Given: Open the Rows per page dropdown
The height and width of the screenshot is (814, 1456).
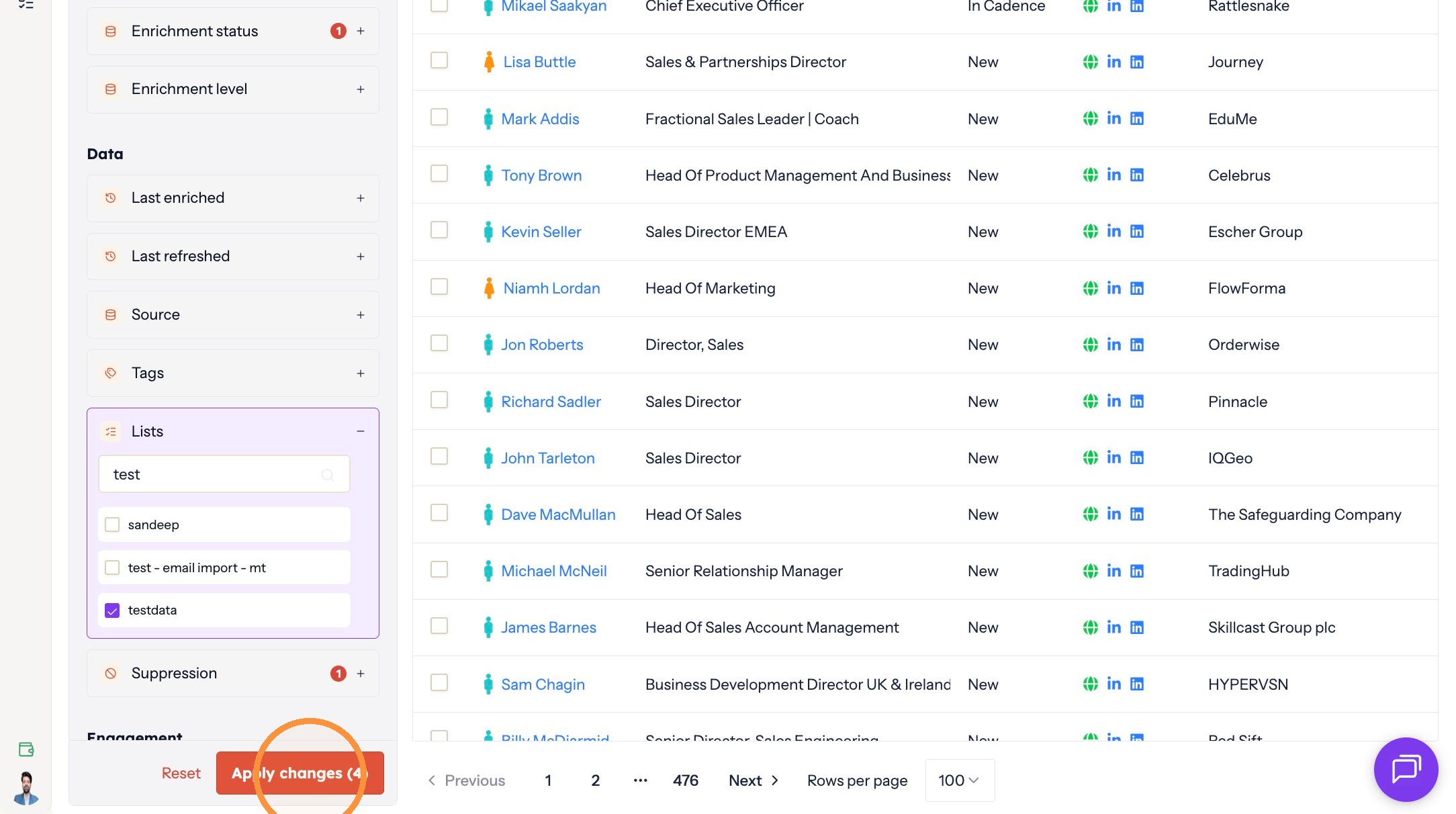Looking at the screenshot, I should point(960,780).
